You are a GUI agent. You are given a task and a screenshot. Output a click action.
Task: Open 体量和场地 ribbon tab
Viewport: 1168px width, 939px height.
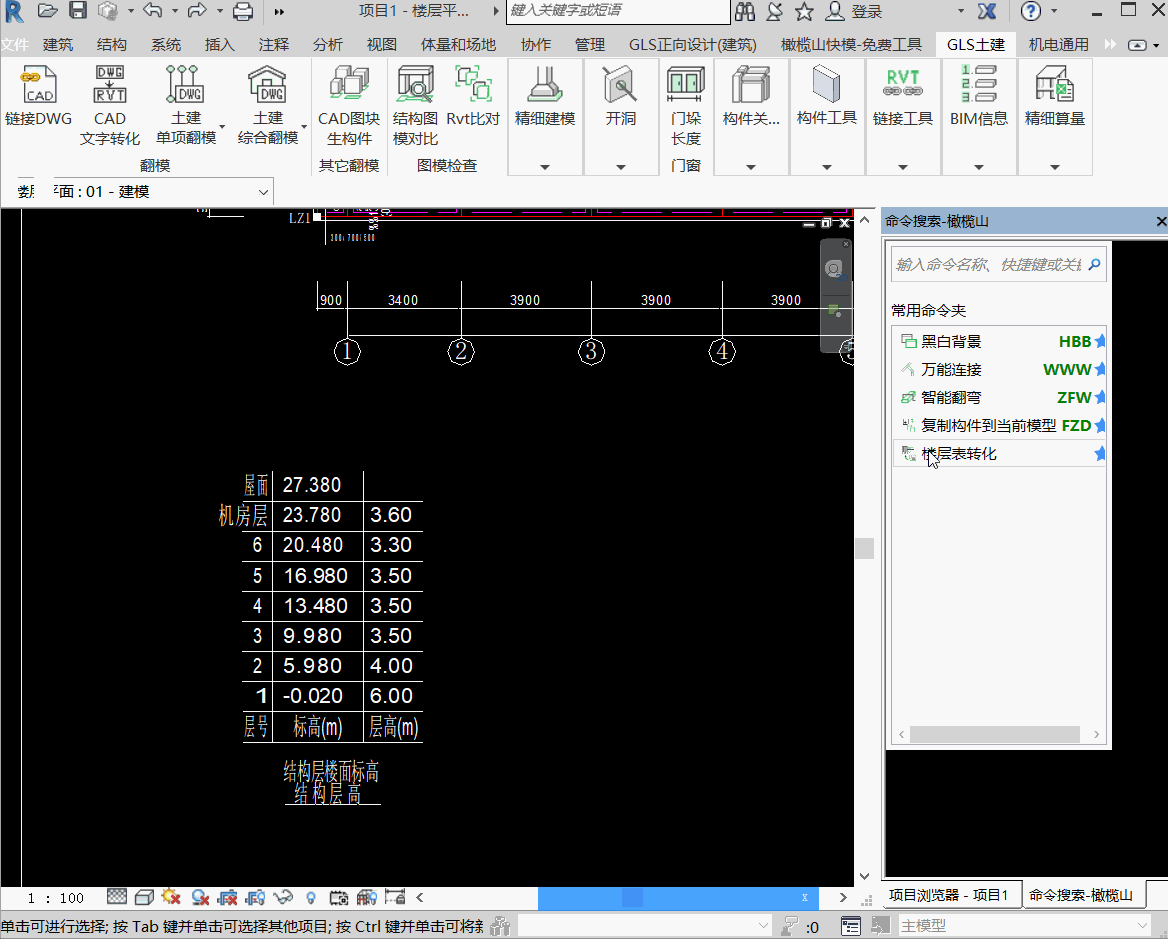click(458, 45)
